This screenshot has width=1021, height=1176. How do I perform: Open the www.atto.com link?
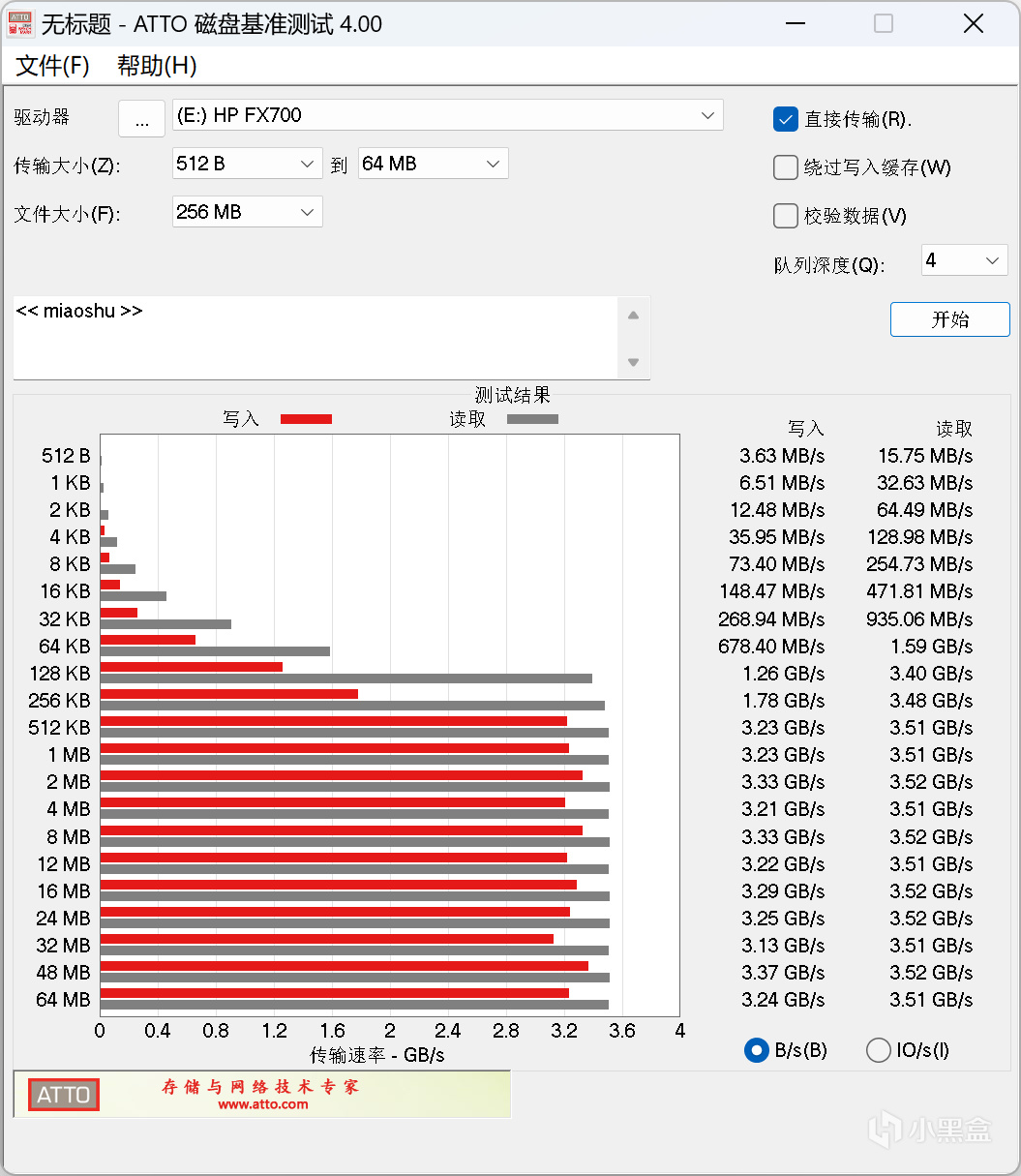pyautogui.click(x=263, y=1104)
